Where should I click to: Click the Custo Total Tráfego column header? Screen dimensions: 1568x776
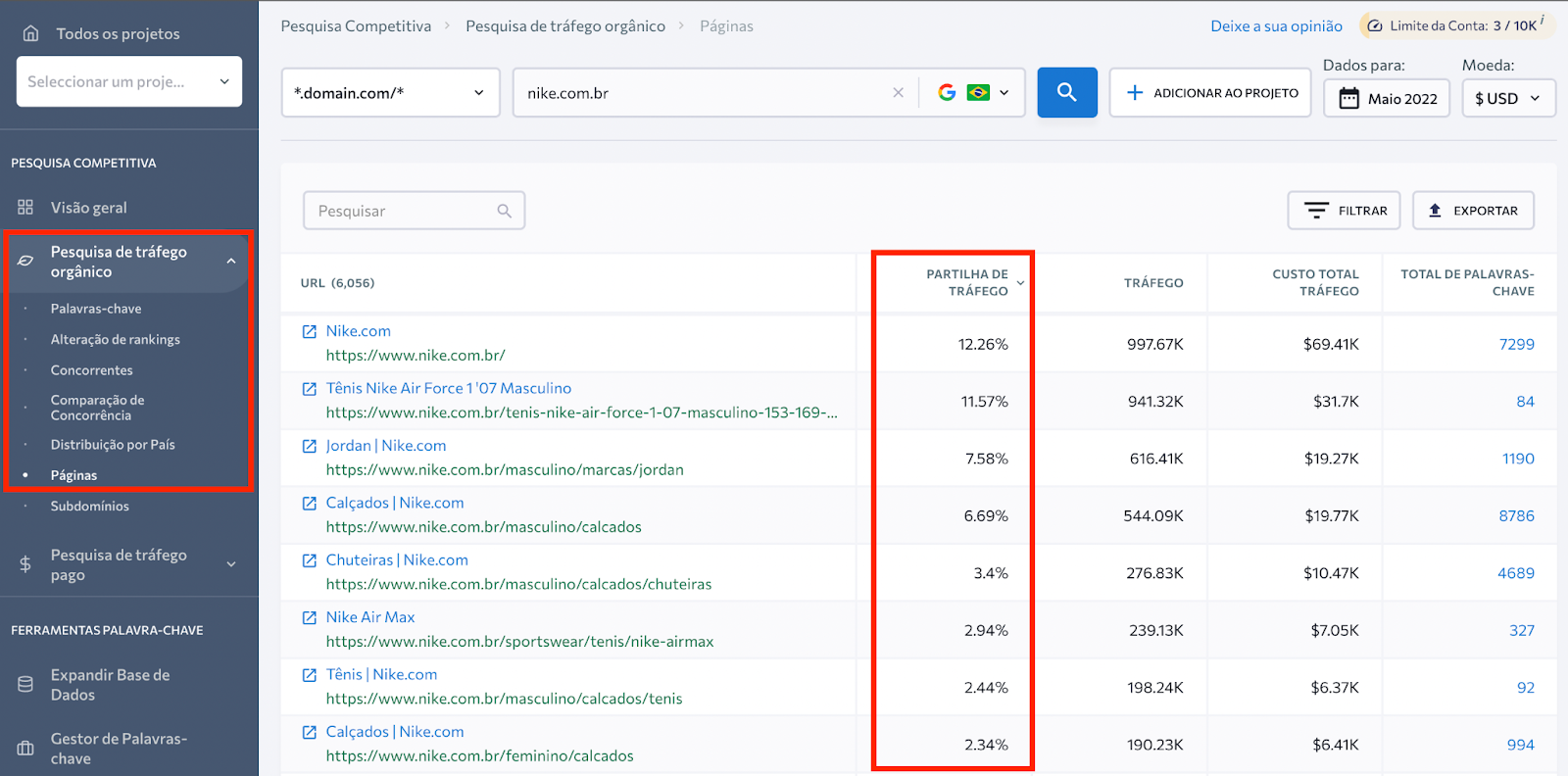(x=1315, y=283)
